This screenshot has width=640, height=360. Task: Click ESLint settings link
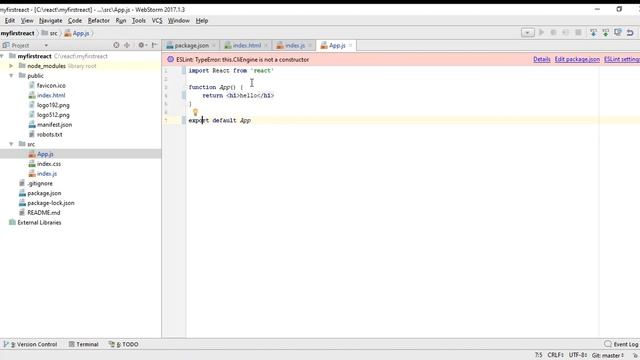pyautogui.click(x=622, y=59)
